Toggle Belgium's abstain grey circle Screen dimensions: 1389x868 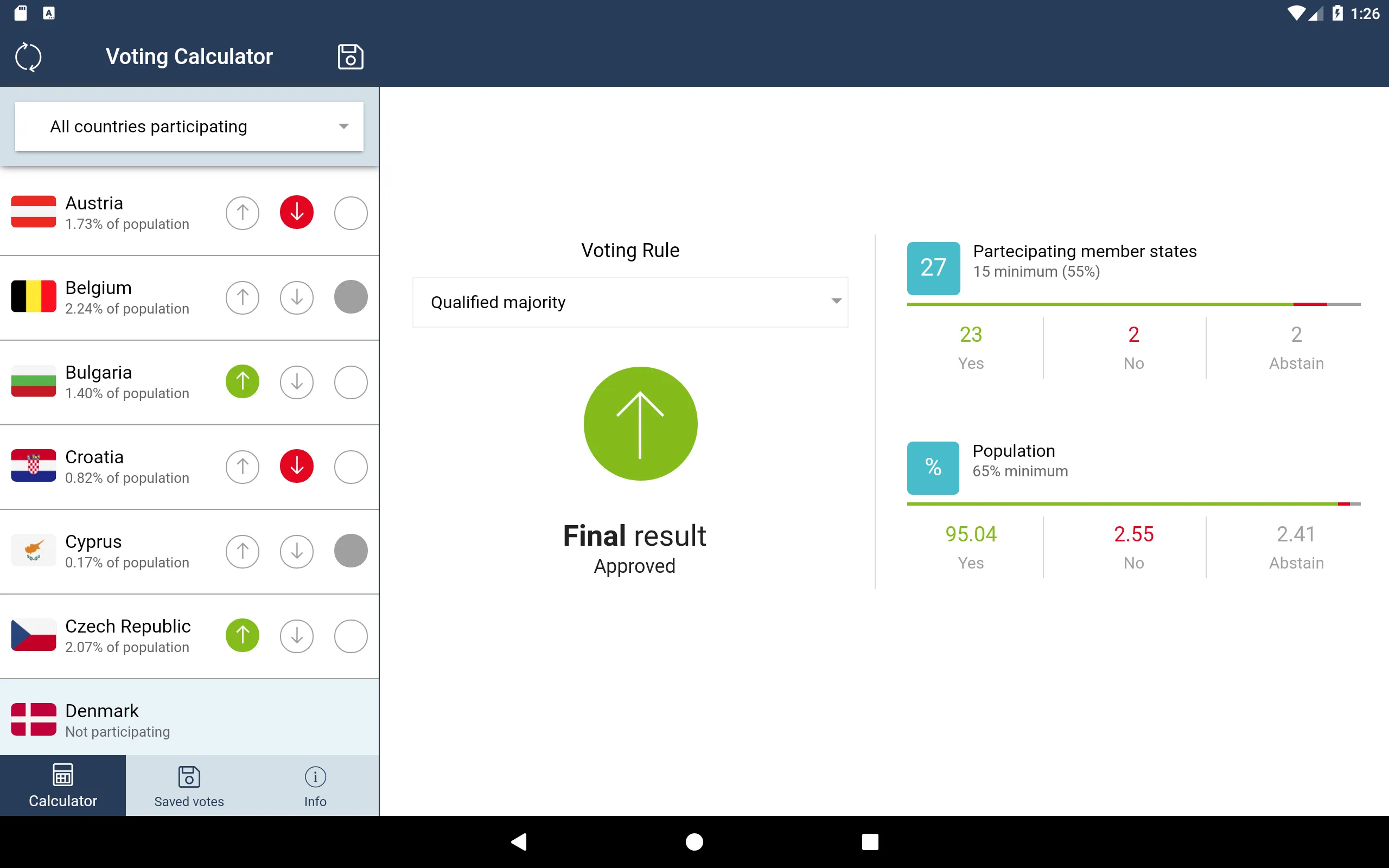pyautogui.click(x=351, y=297)
